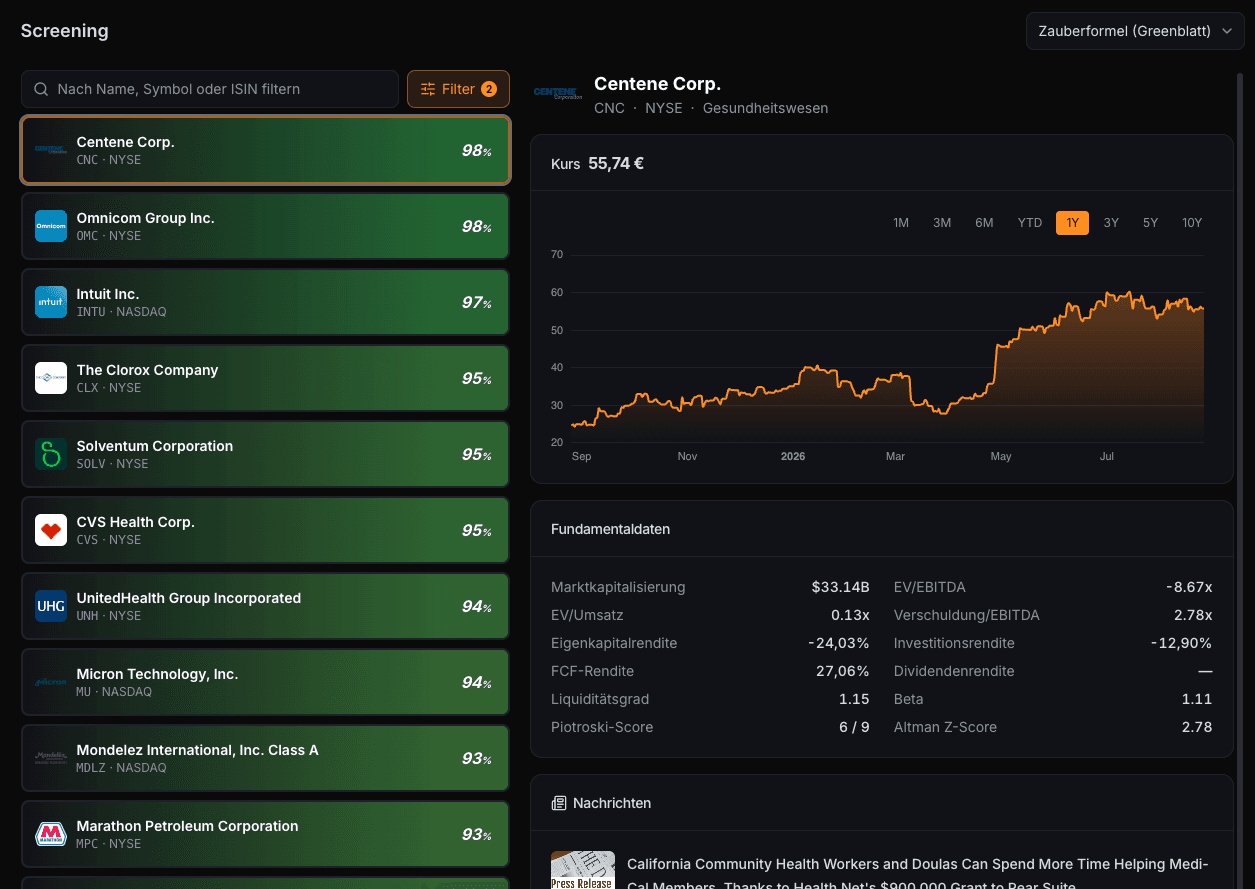Click the EV/Umsatz value 0.13x
The image size is (1255, 889).
(x=850, y=615)
